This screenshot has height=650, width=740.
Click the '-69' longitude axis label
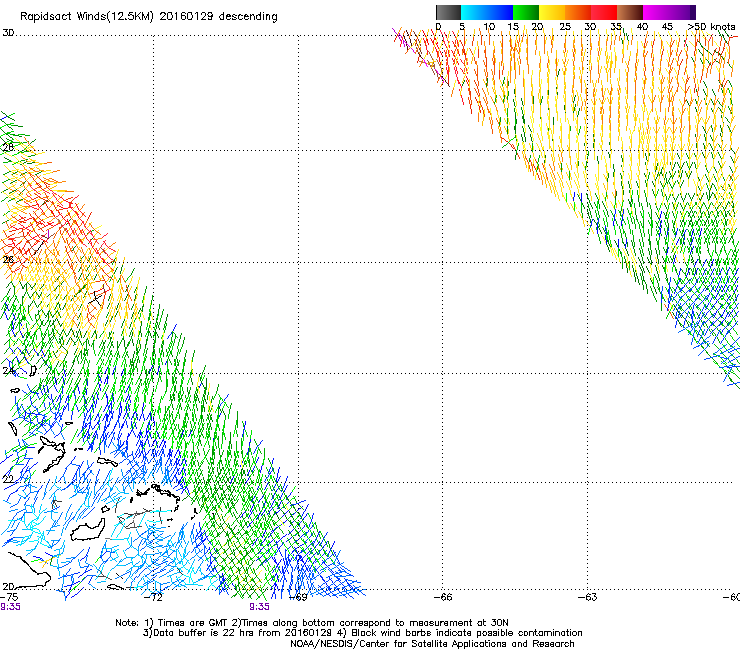coord(298,597)
